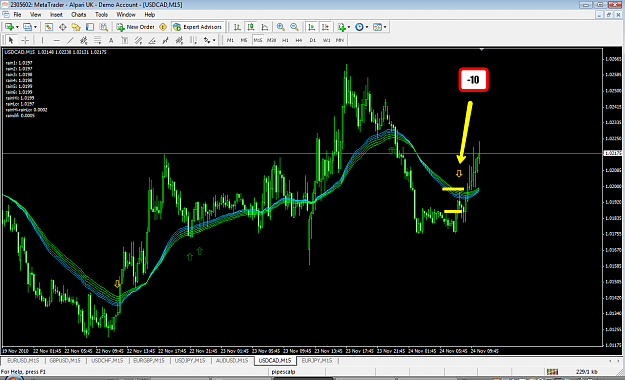
Task: Expand the Templates dropdown arrow
Action: pos(385,27)
